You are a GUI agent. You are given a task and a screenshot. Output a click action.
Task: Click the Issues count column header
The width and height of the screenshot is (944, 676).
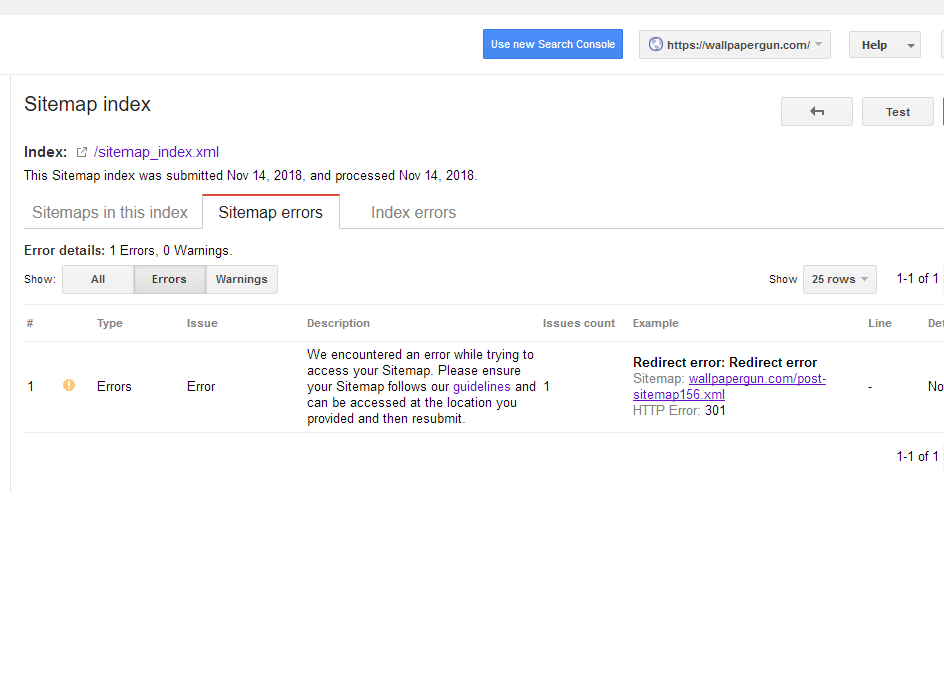pos(579,323)
